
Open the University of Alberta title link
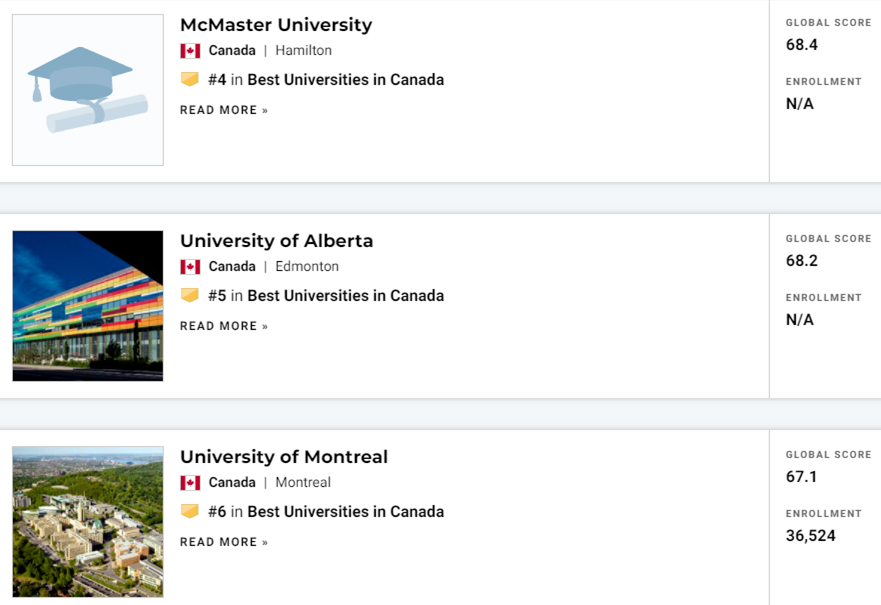click(276, 241)
